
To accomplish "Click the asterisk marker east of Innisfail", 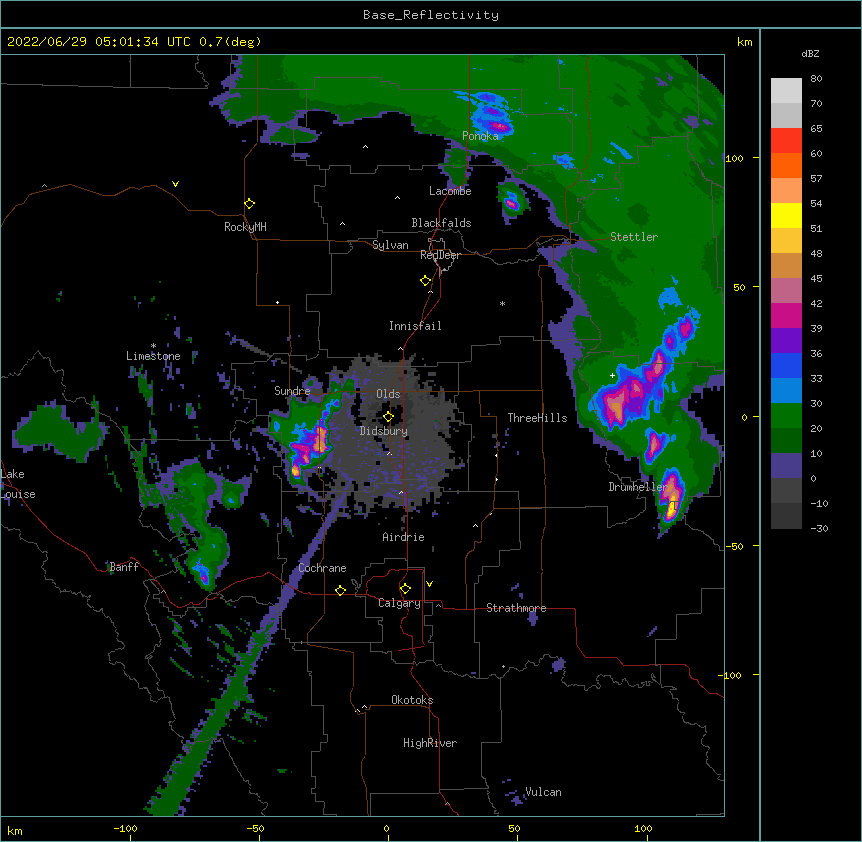I will click(x=502, y=303).
